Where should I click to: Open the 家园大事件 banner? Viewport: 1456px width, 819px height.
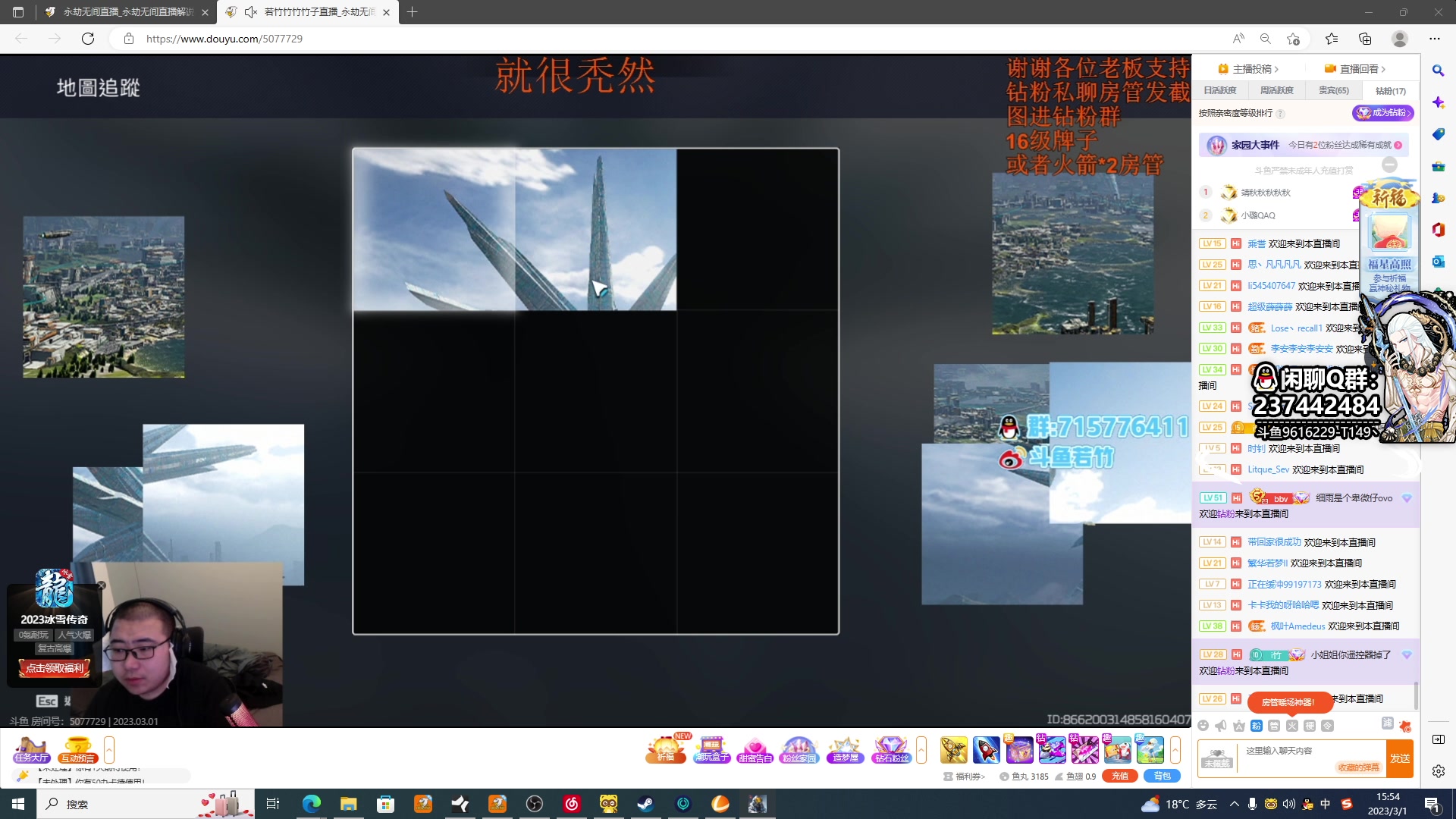pyautogui.click(x=1304, y=145)
